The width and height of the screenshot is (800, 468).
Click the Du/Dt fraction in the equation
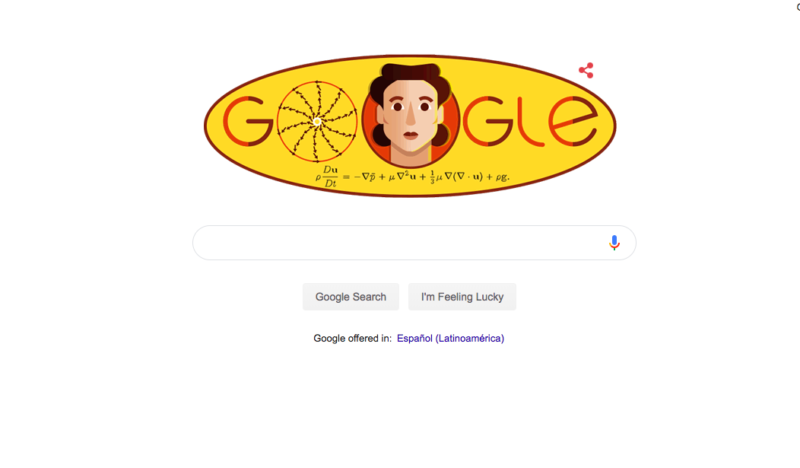coord(330,177)
